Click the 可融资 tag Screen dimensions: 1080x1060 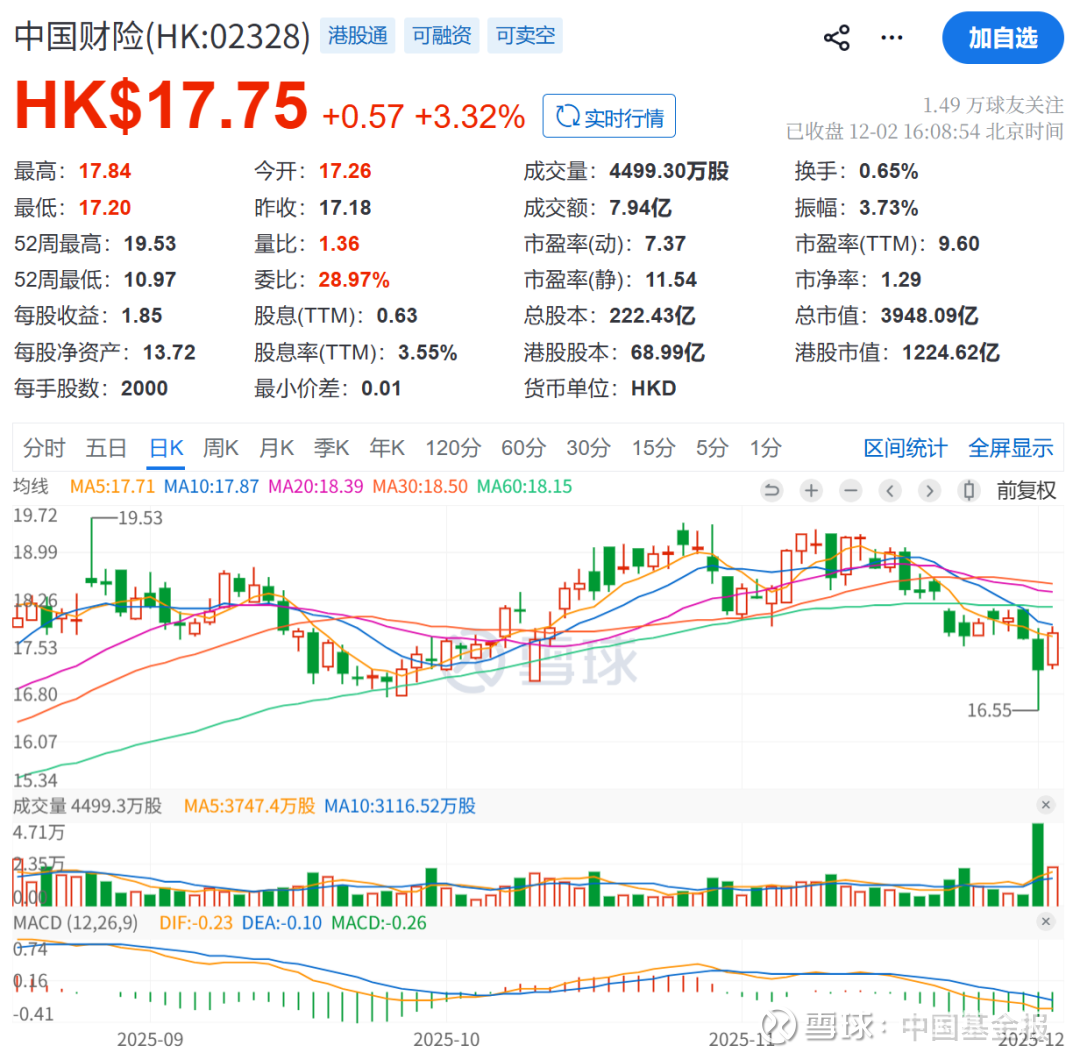click(442, 36)
